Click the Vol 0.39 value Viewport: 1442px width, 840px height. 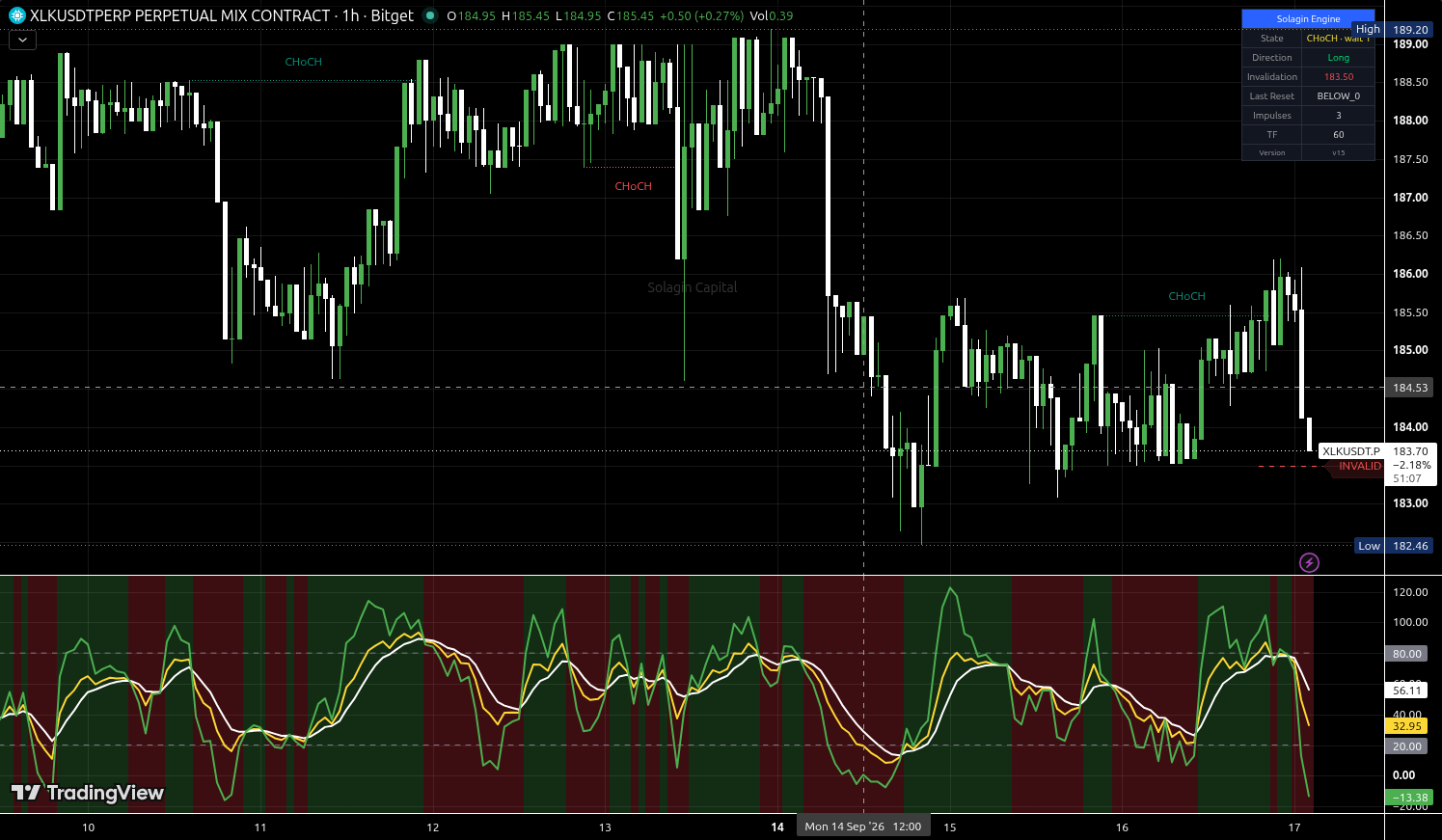[772, 16]
